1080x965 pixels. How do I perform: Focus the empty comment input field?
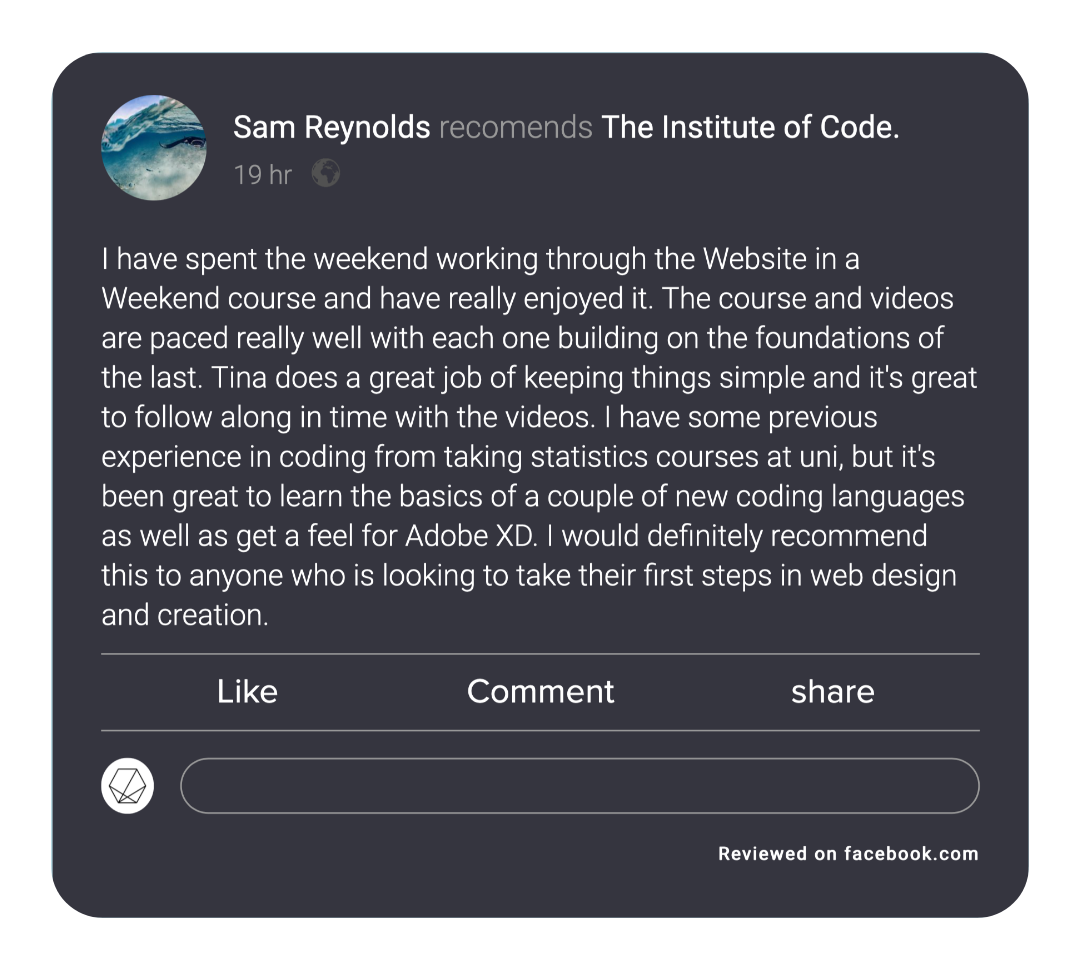(579, 786)
